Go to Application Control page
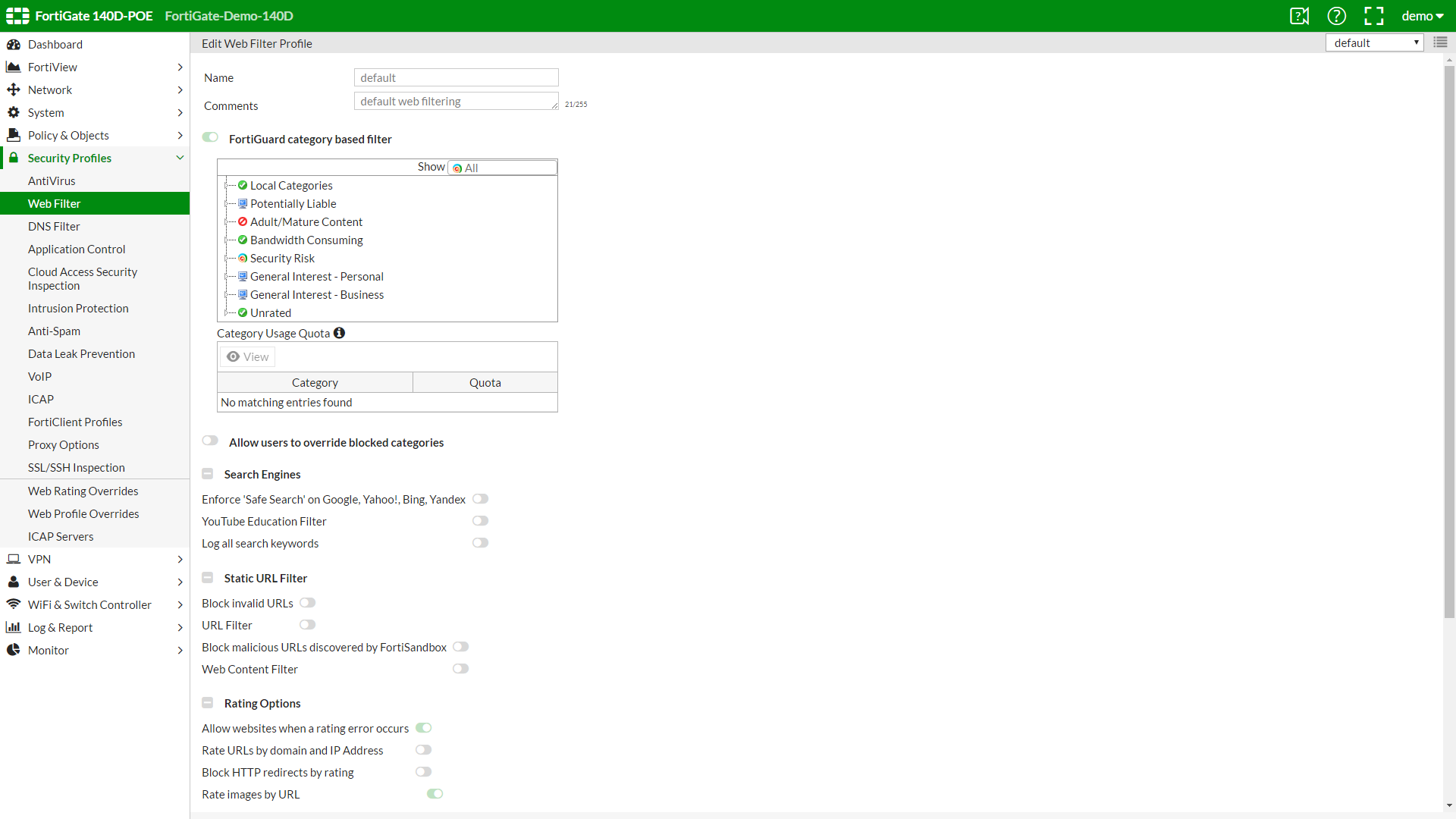The image size is (1456, 819). pos(77,249)
